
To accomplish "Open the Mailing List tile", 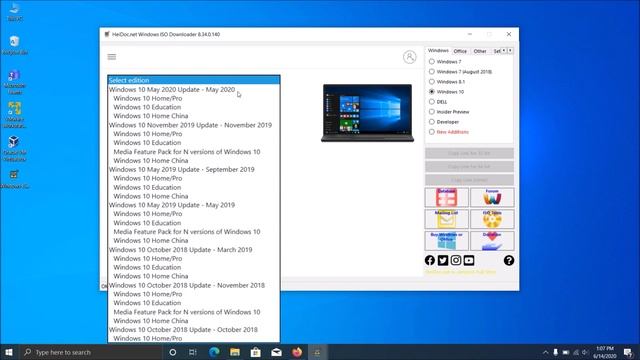I will (x=447, y=219).
